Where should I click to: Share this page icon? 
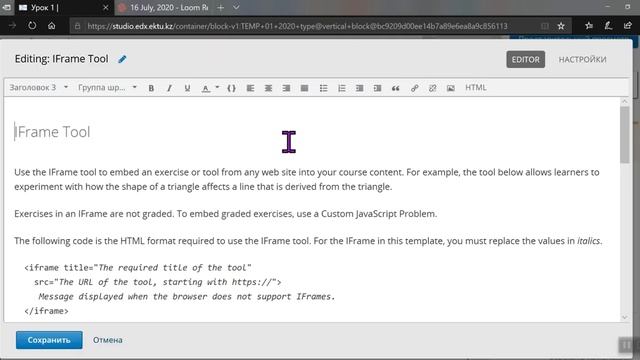point(627,26)
